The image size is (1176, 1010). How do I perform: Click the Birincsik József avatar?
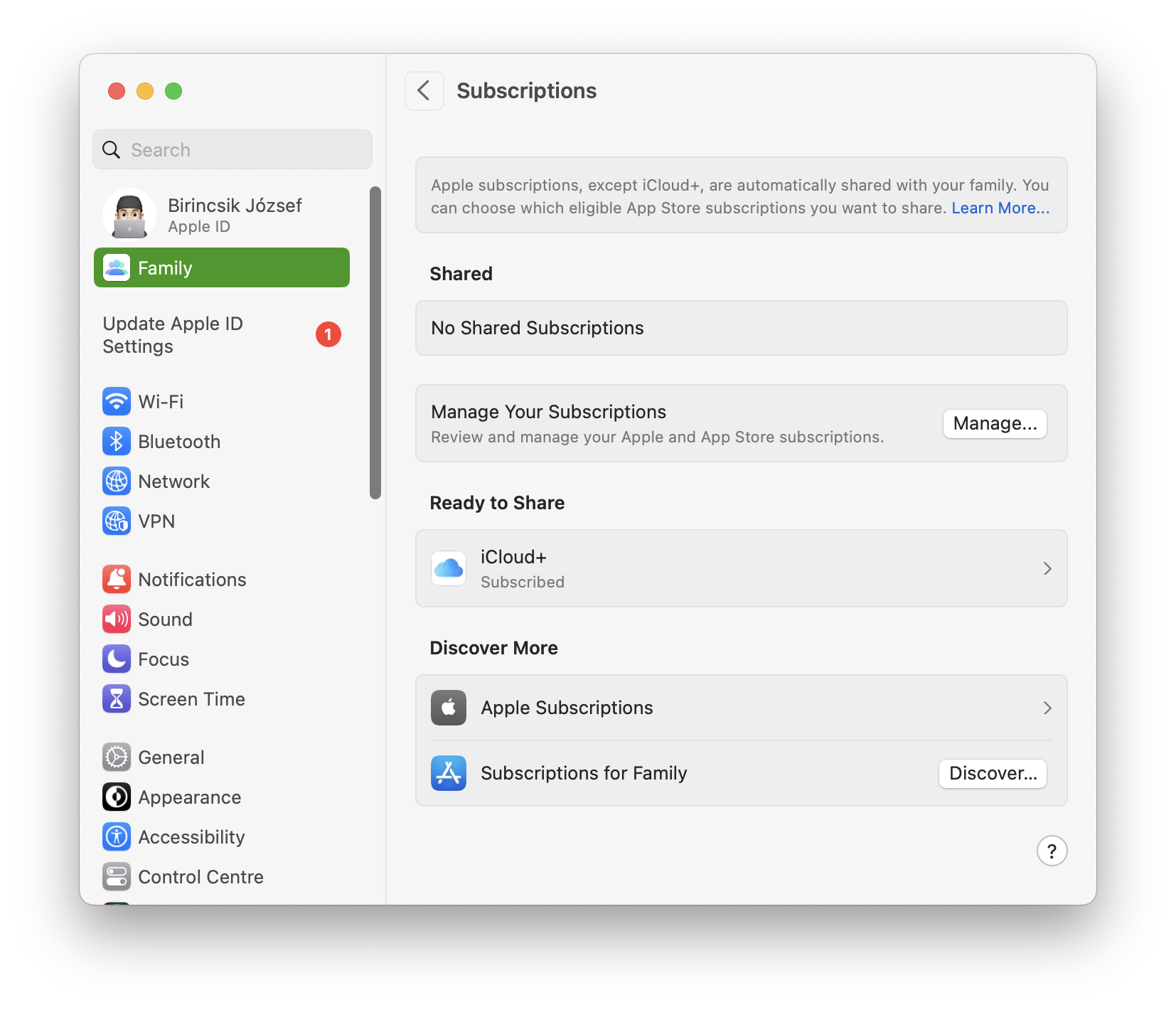point(129,215)
